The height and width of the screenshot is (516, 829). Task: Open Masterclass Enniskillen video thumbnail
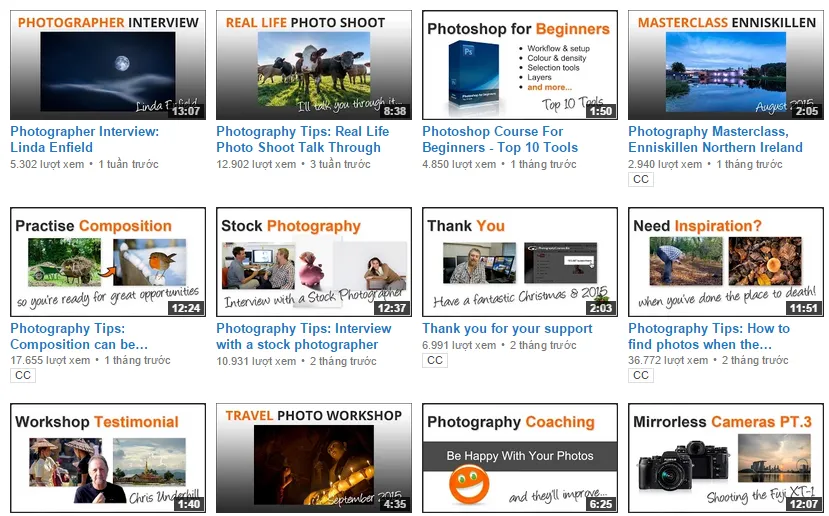[x=726, y=65]
